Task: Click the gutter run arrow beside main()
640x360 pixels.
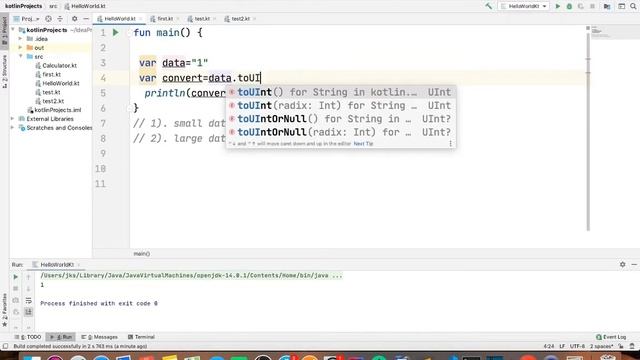Action: click(116, 32)
